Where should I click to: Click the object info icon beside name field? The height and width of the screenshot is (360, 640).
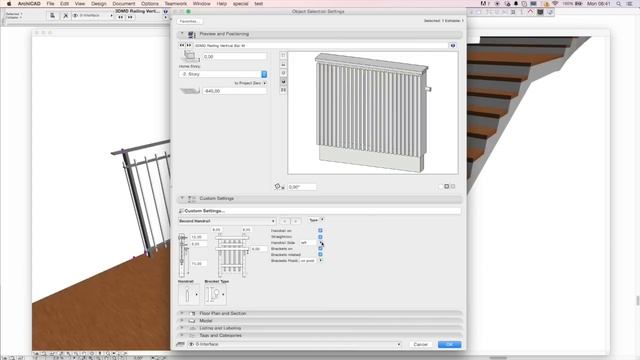pos(453,45)
